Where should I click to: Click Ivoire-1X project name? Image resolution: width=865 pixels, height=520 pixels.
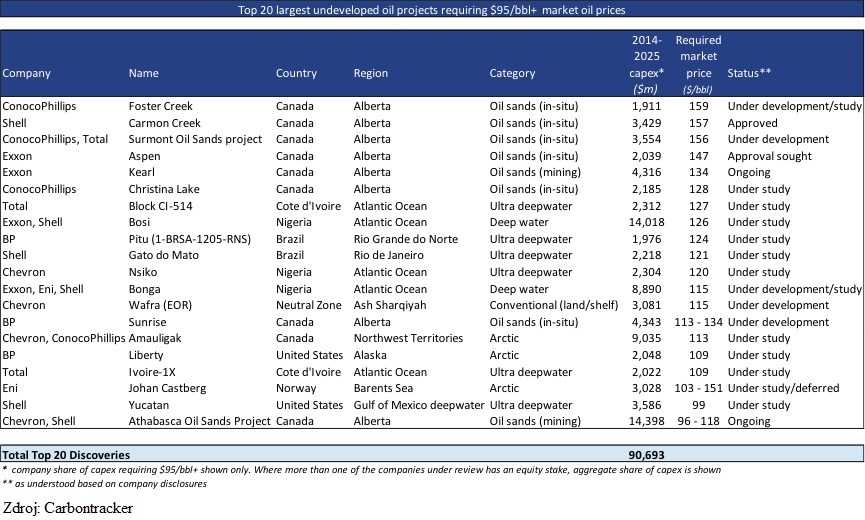tap(152, 372)
